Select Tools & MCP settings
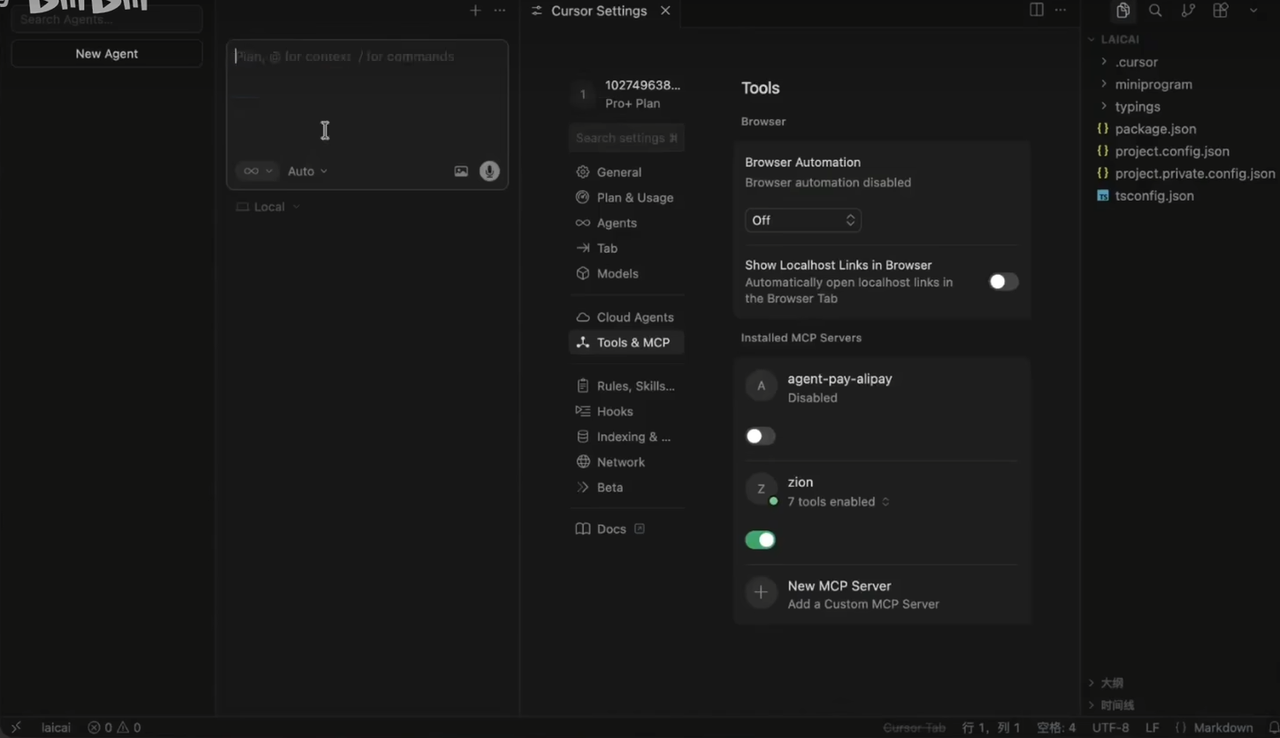The width and height of the screenshot is (1280, 738). coord(626,342)
